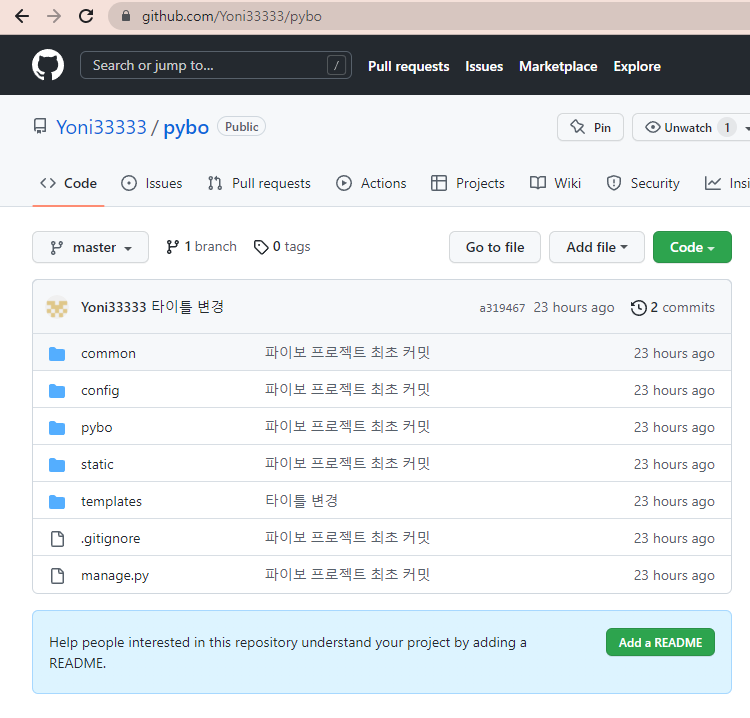The width and height of the screenshot is (750, 718).
Task: Select the Code tab
Action: point(68,183)
